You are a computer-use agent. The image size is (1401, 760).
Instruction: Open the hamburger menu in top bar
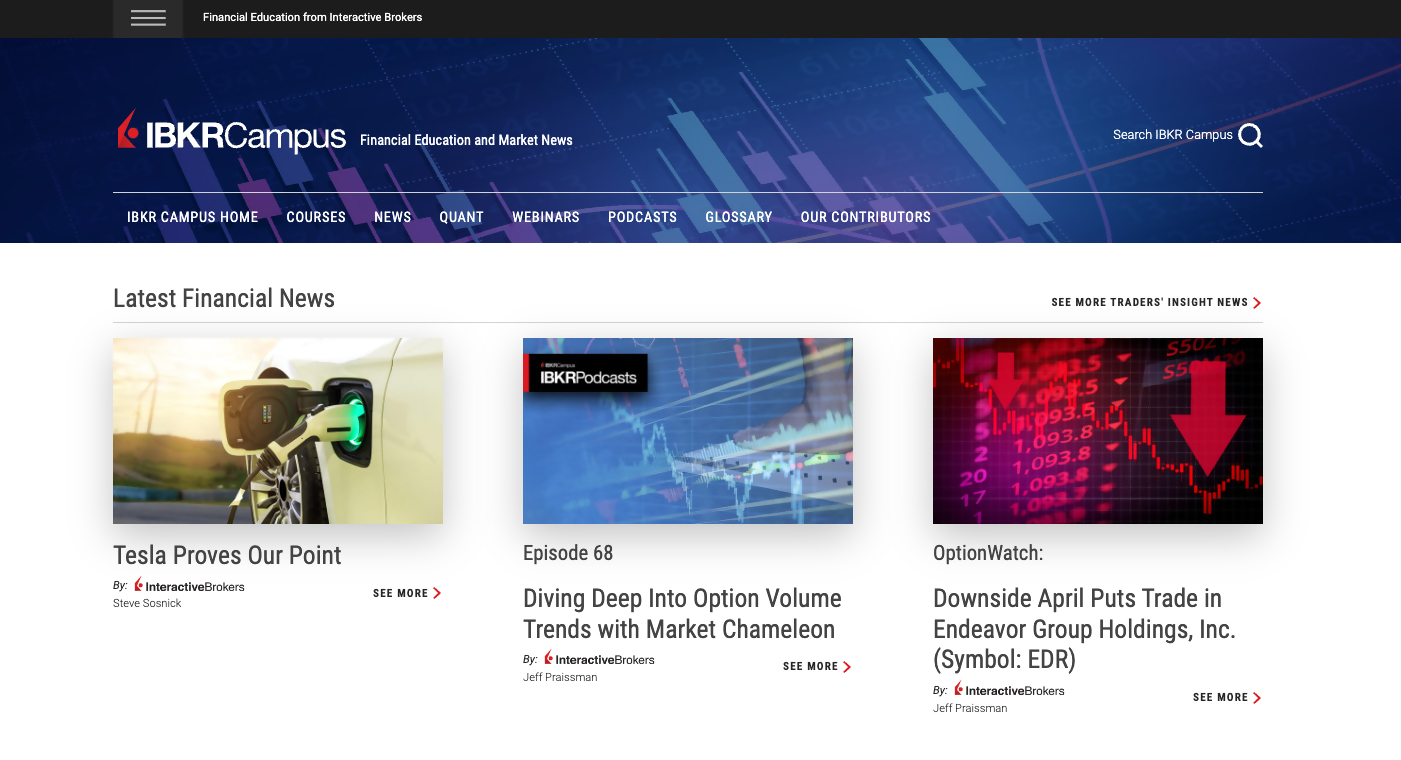[x=148, y=18]
